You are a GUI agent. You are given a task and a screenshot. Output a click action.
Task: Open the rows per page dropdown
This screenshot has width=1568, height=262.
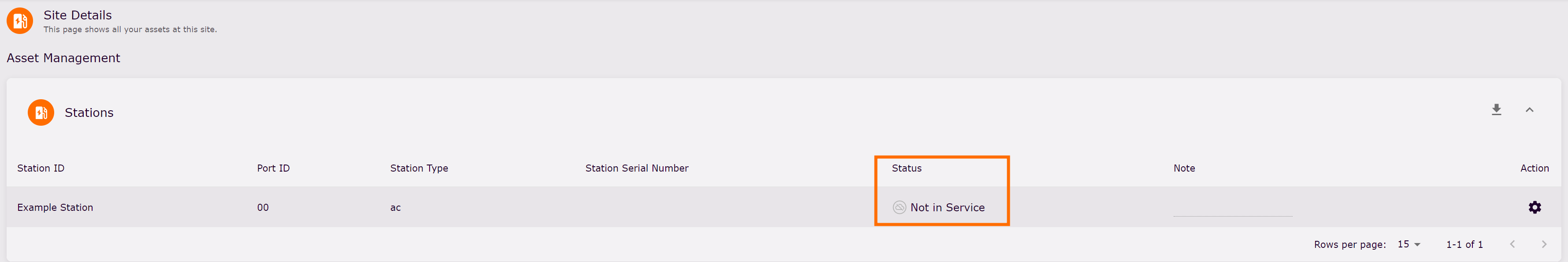[1409, 244]
